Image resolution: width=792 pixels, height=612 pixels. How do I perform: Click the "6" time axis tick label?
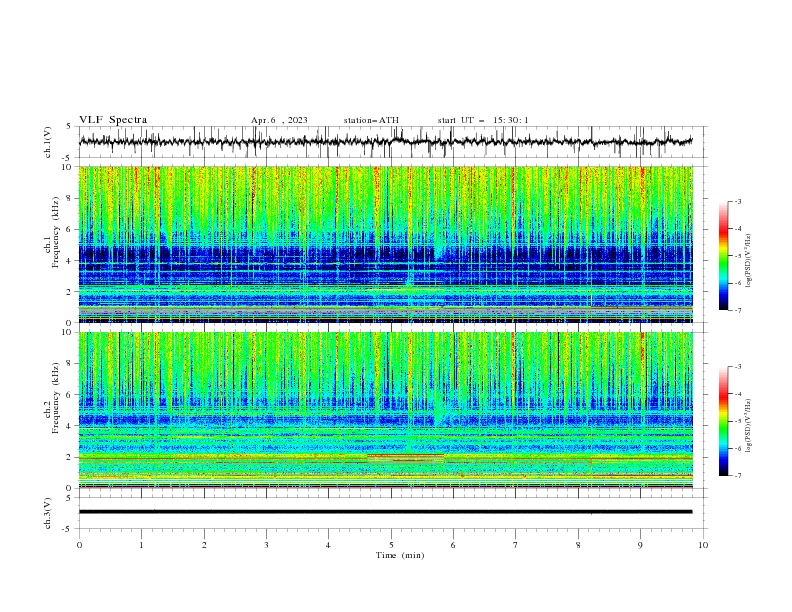click(453, 545)
